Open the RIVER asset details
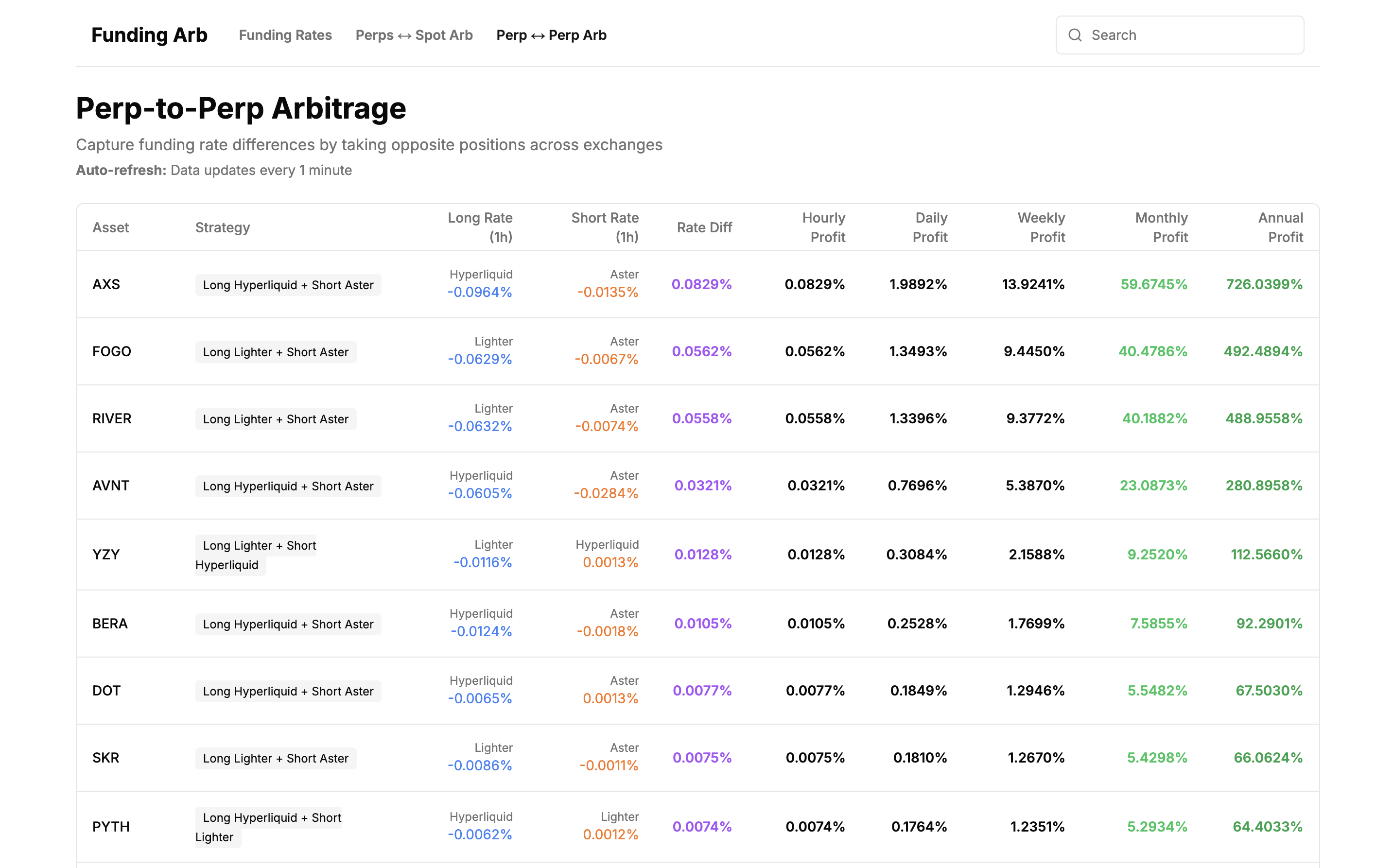The image size is (1393, 868). 111,418
